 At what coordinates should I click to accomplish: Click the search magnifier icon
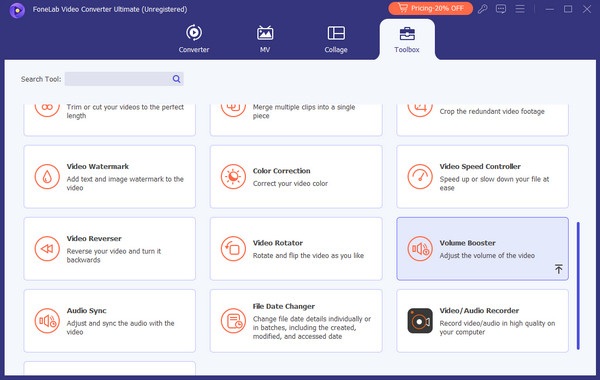coord(176,79)
